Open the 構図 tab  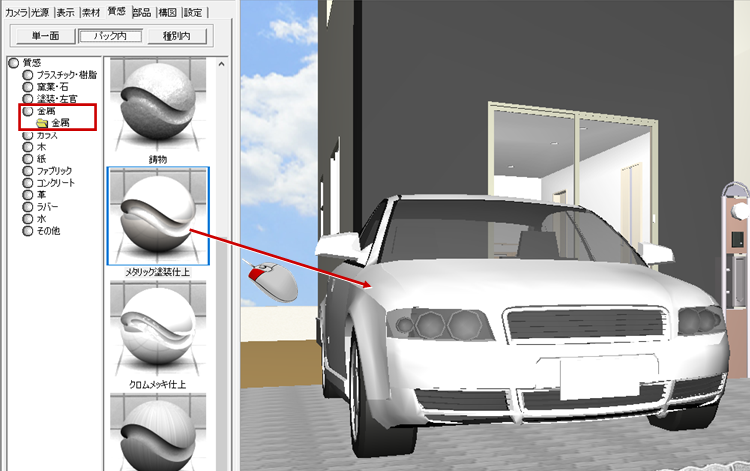[x=167, y=12]
